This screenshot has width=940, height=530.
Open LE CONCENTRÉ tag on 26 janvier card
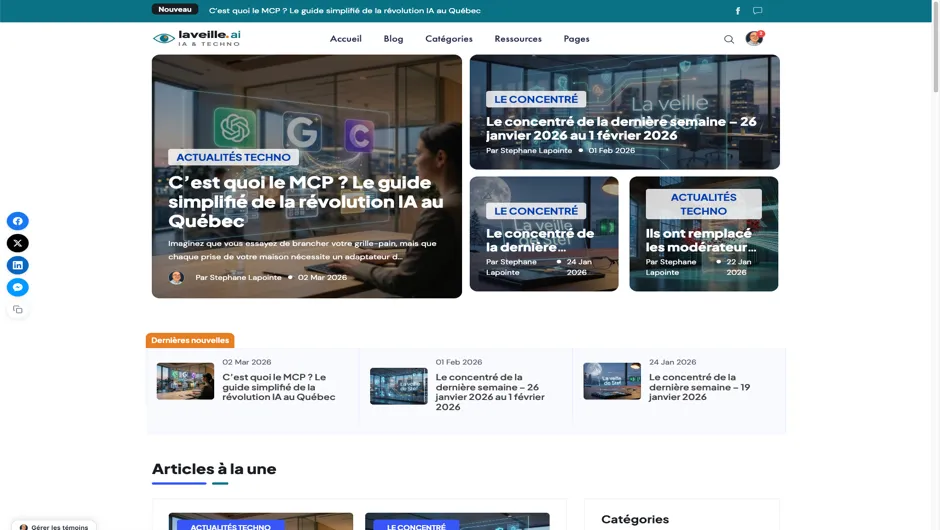click(x=536, y=100)
